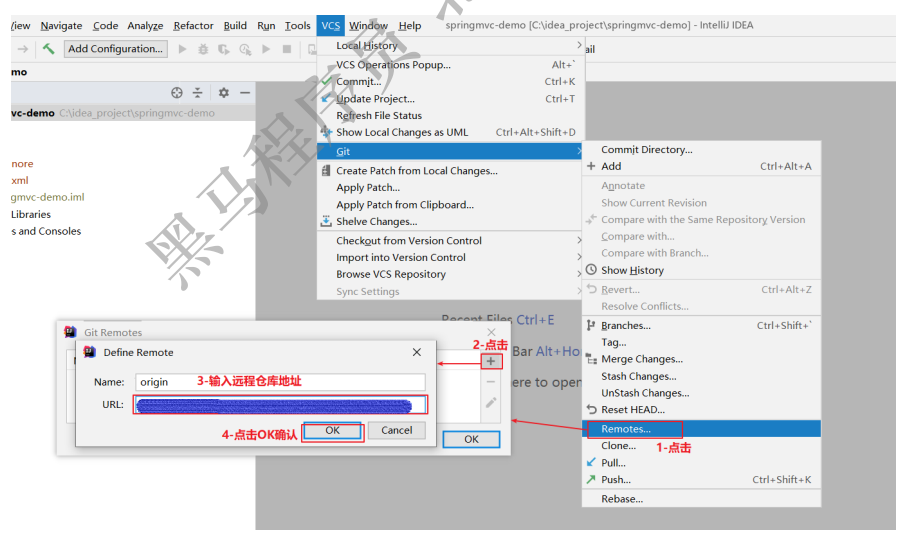Image resolution: width=920 pixels, height=538 pixels.
Task: Select Show History in Git submenu
Action: [x=701, y=270]
